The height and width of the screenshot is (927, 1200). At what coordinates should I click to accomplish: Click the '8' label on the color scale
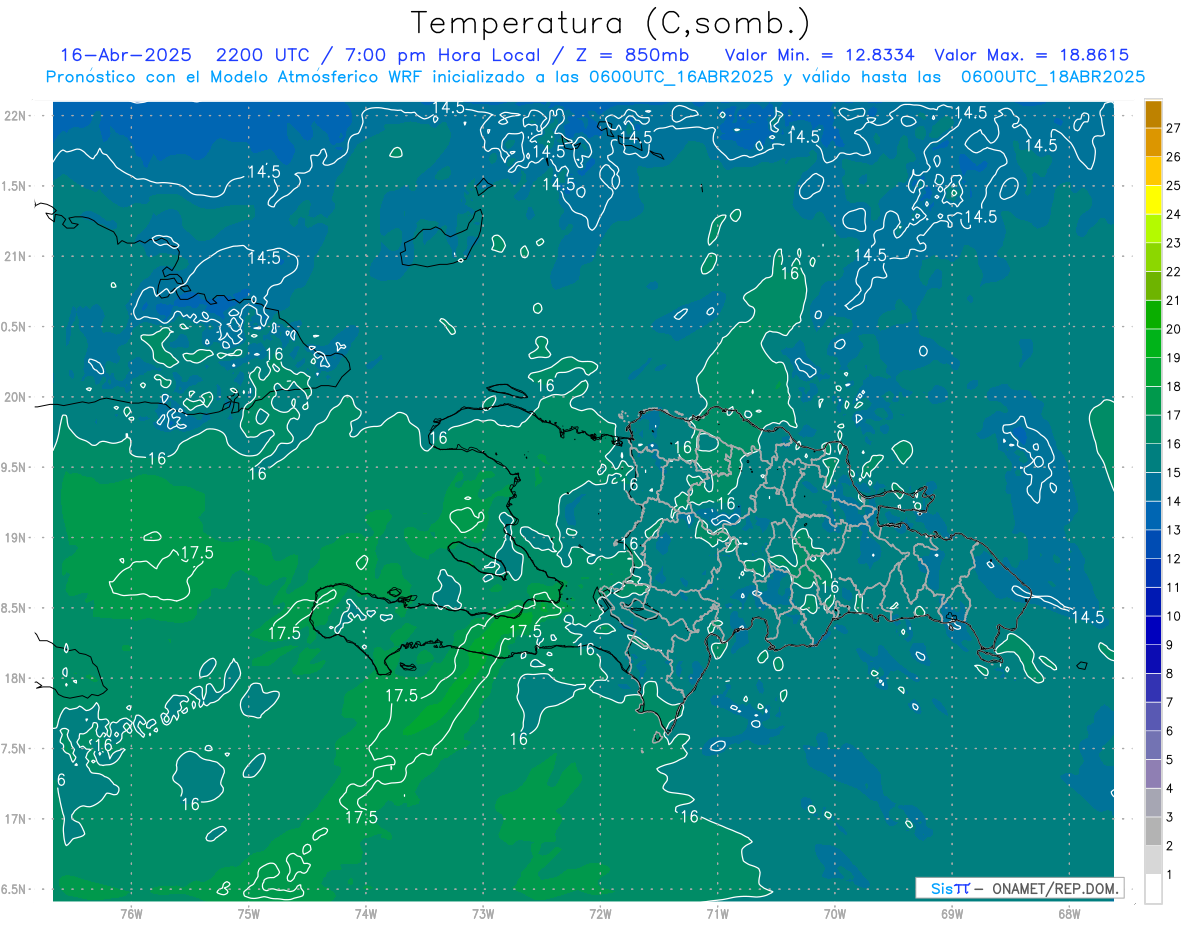coord(1170,674)
